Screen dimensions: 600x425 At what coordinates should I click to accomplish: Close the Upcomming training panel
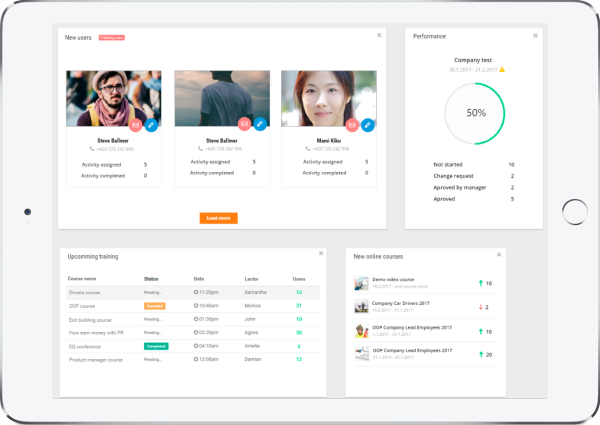click(x=321, y=253)
